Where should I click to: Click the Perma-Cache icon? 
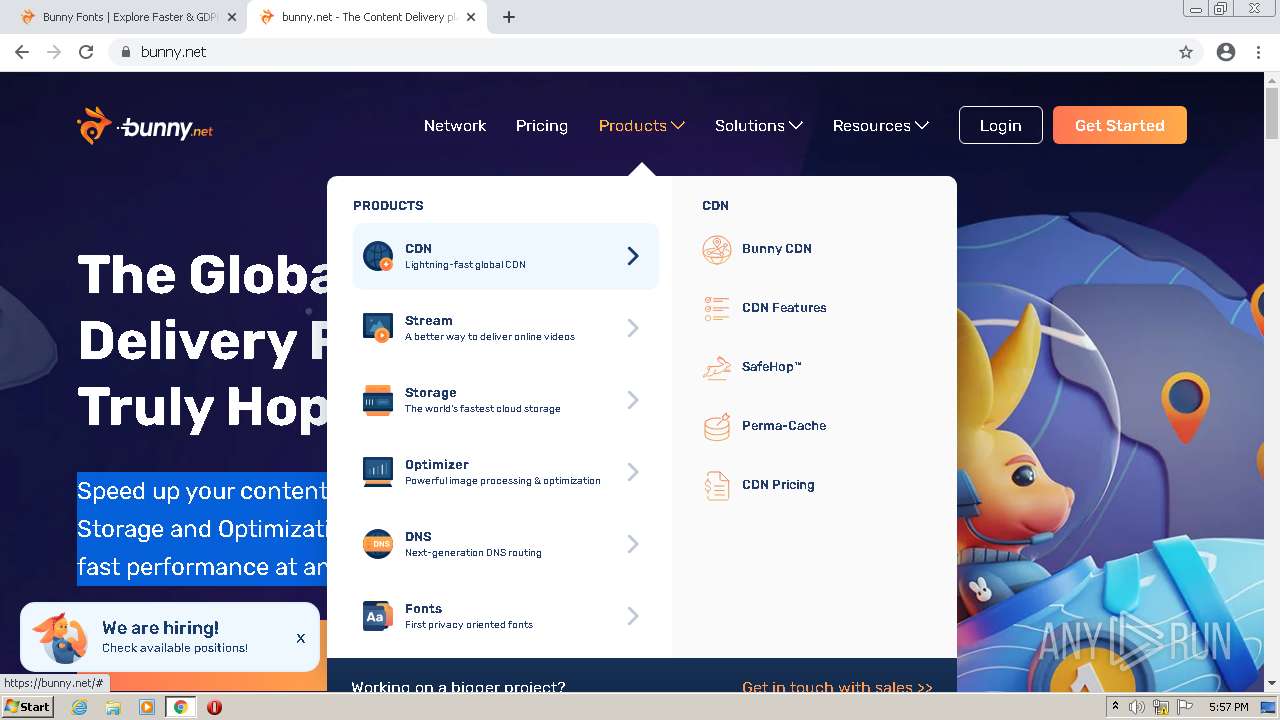(717, 426)
